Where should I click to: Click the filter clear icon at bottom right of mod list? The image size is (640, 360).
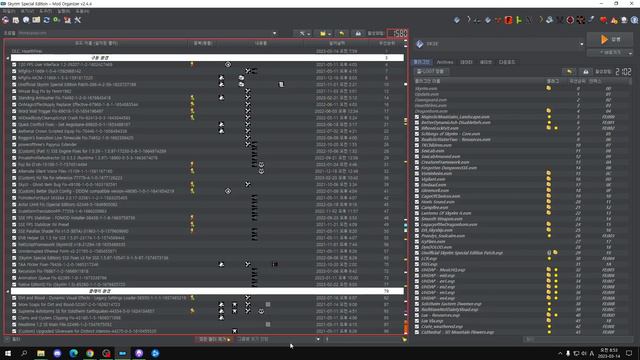(404, 339)
